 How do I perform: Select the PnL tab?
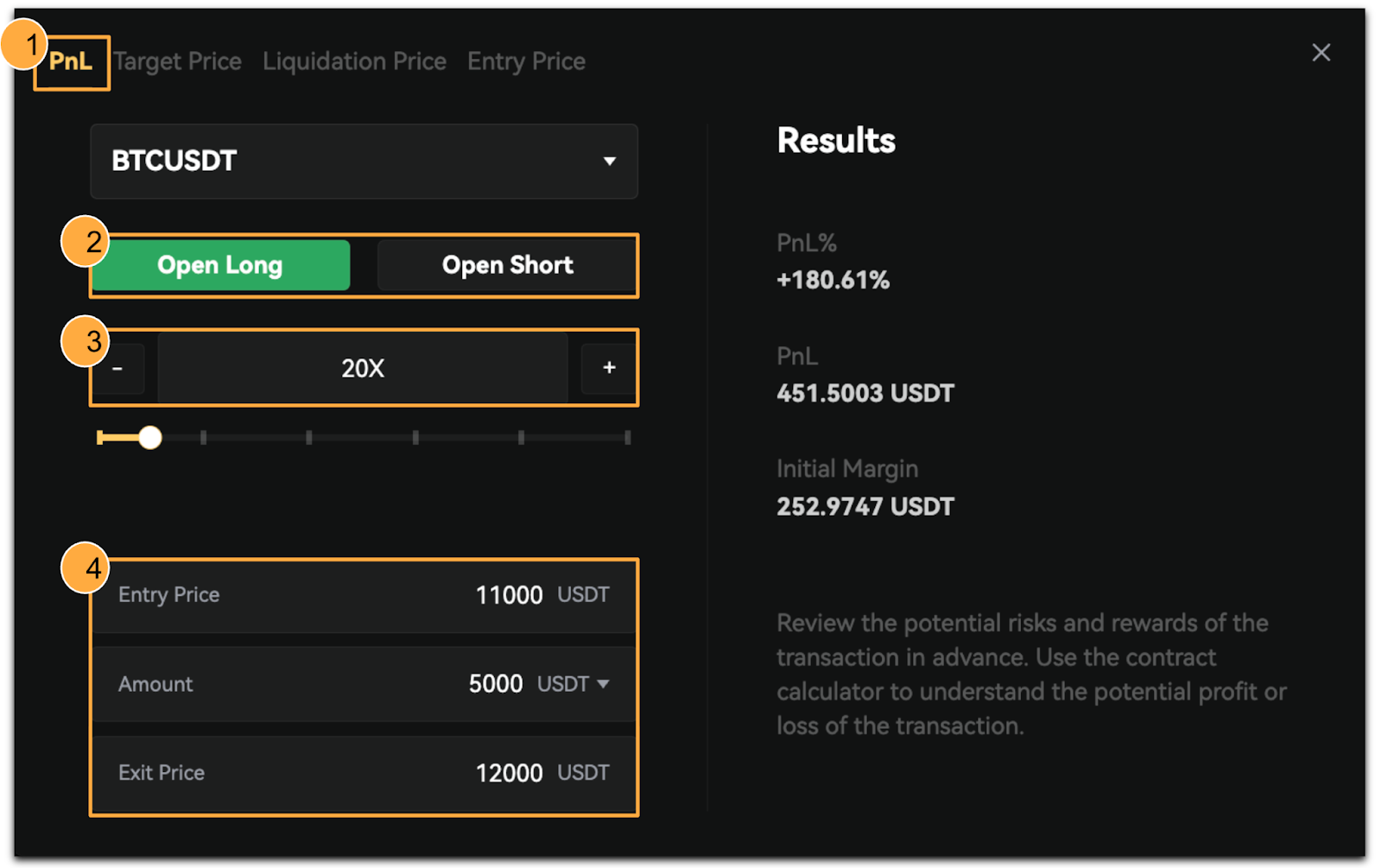click(71, 61)
